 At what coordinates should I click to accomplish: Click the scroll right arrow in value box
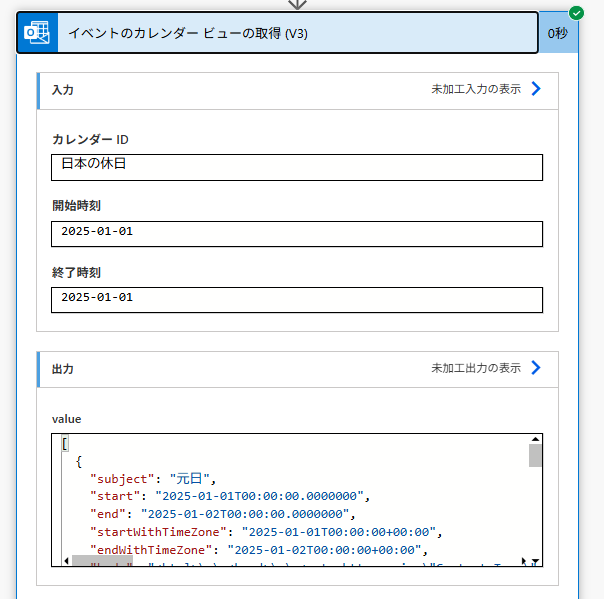tap(523, 561)
